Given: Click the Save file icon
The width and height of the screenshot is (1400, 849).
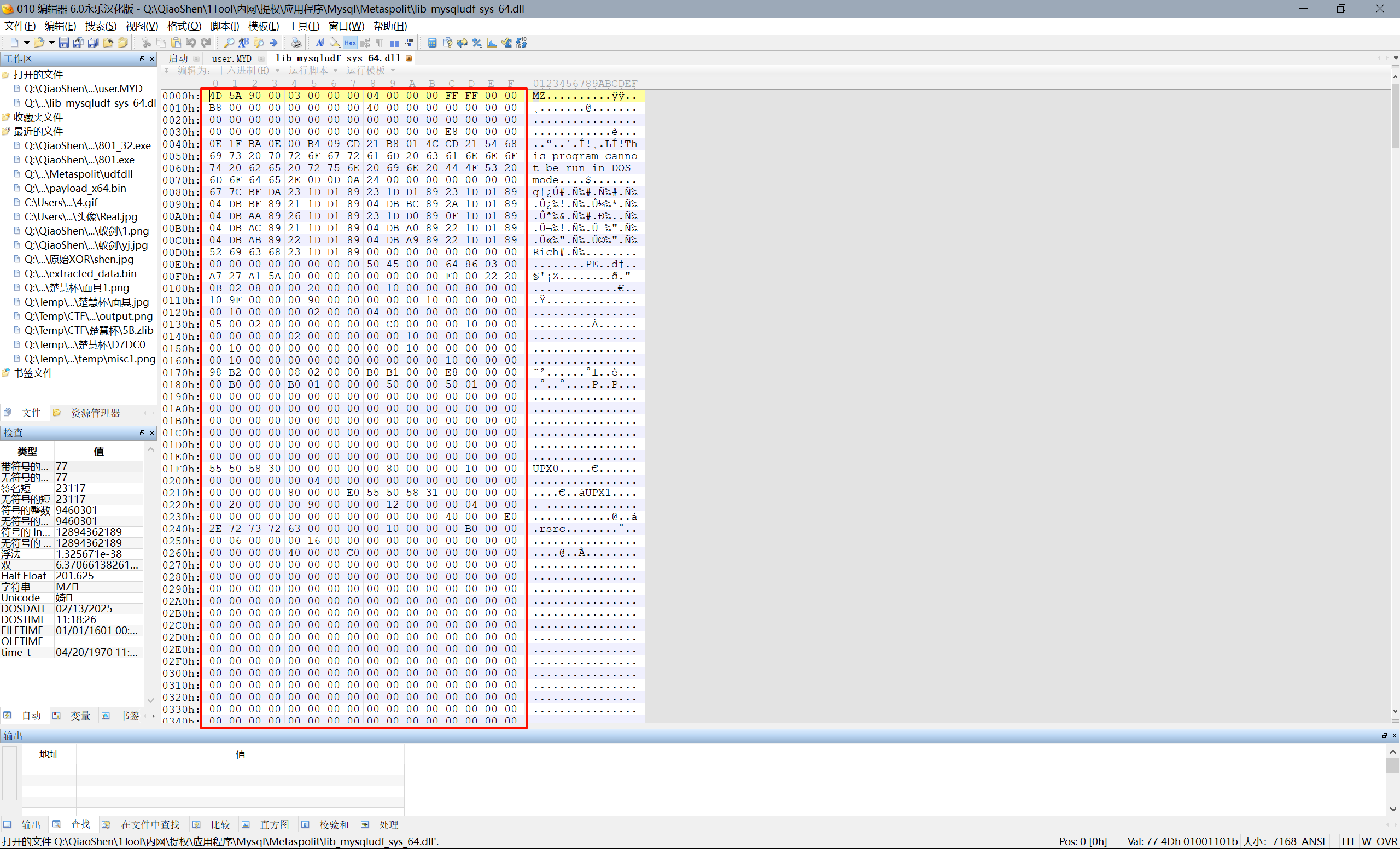Looking at the screenshot, I should [x=63, y=43].
